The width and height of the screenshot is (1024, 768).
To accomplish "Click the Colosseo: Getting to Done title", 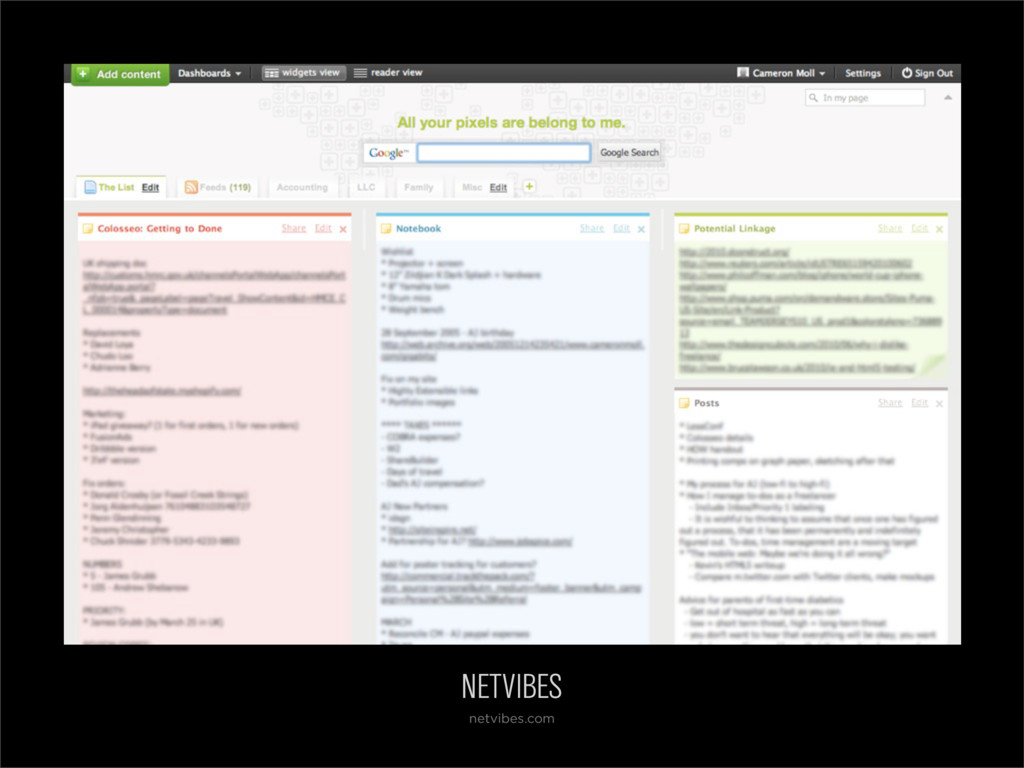I will [x=159, y=229].
